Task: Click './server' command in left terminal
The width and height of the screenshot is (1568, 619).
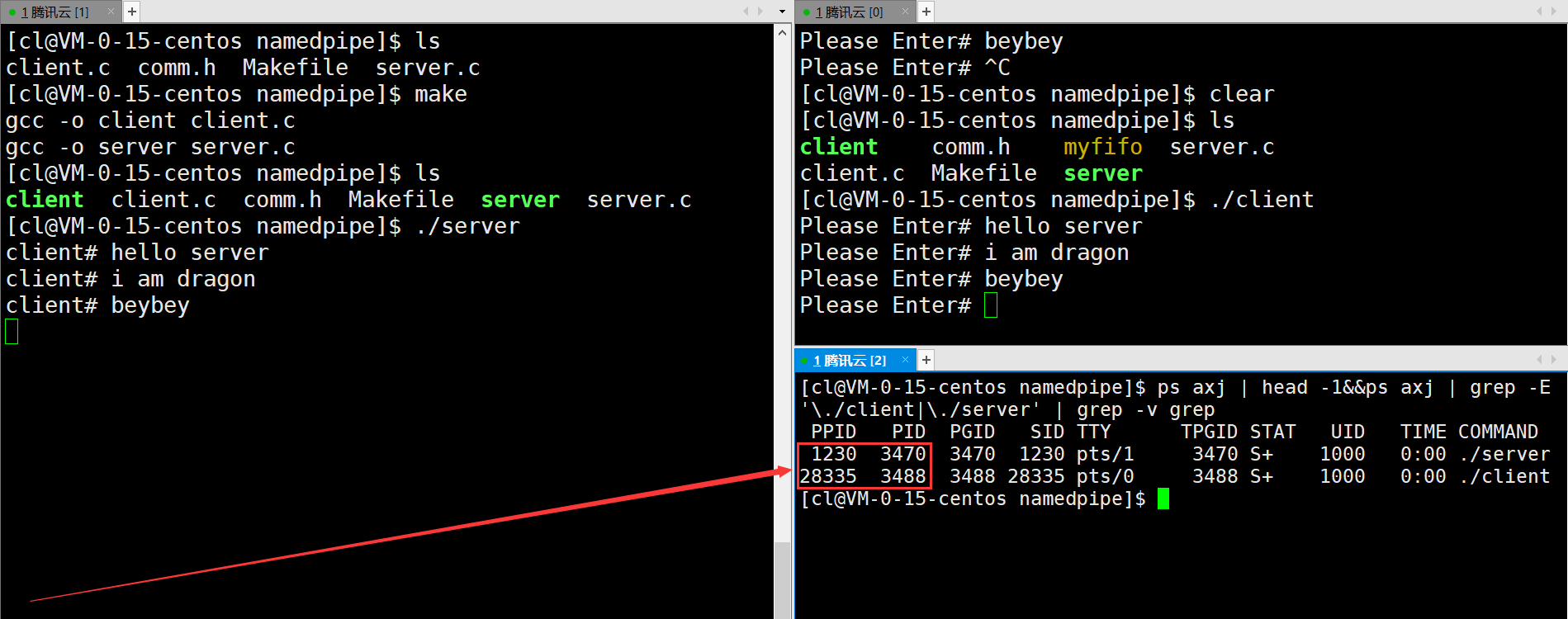Action: (x=468, y=226)
